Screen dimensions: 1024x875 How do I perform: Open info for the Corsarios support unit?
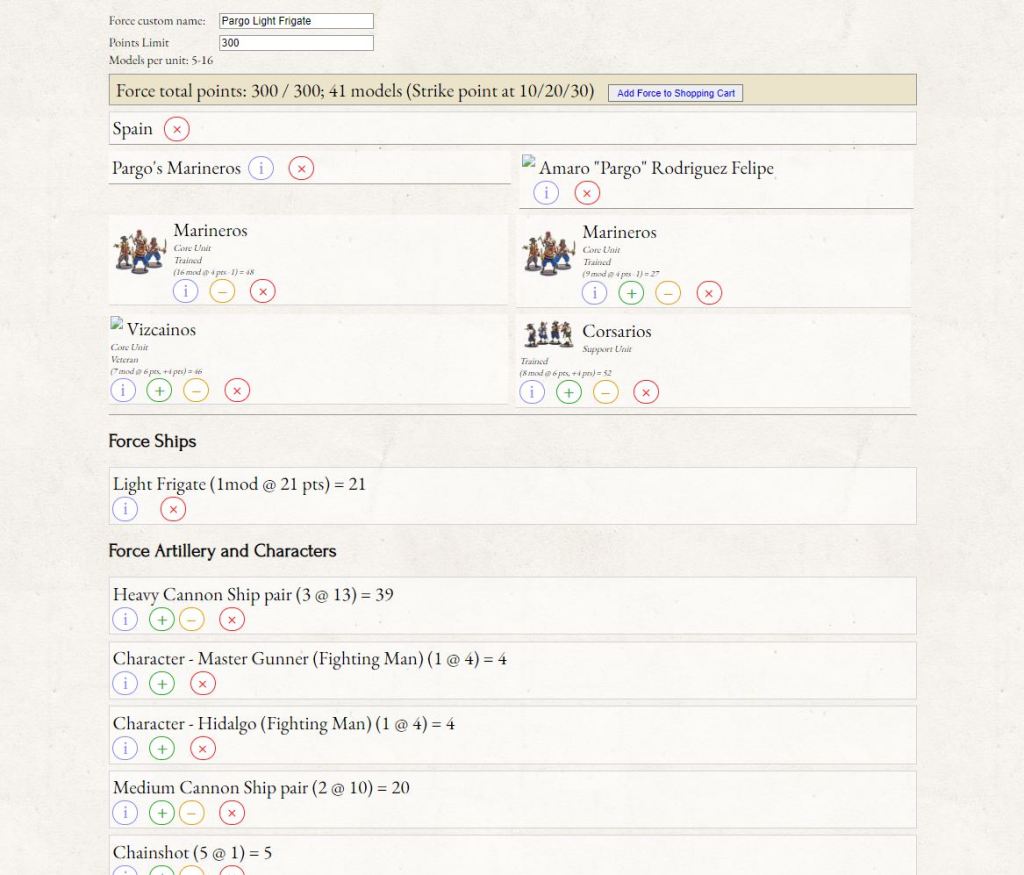click(x=532, y=392)
